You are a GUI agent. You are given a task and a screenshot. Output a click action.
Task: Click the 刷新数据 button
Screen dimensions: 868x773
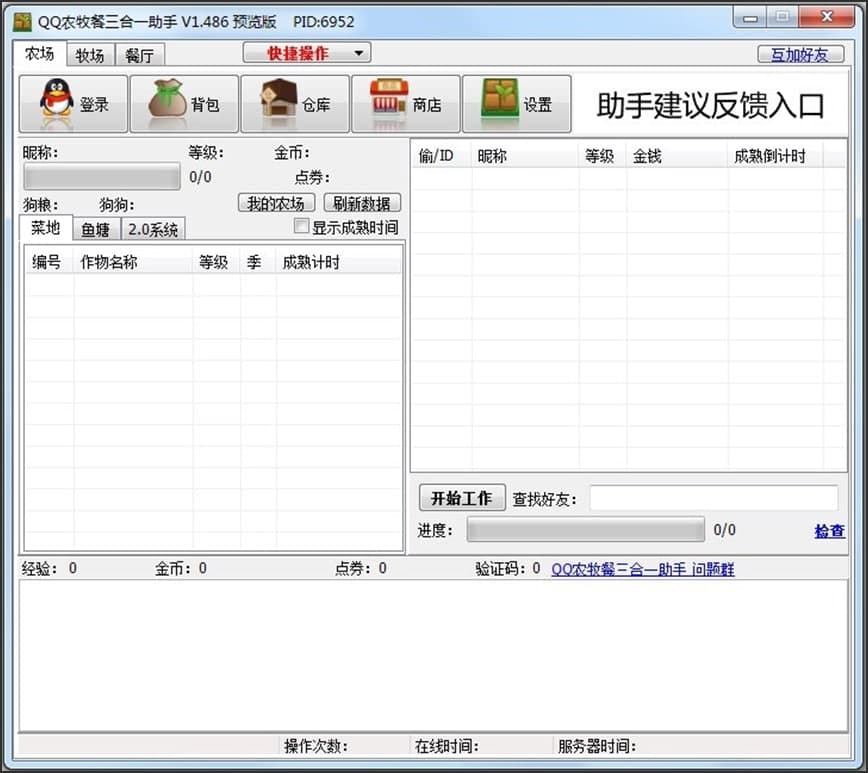[363, 202]
